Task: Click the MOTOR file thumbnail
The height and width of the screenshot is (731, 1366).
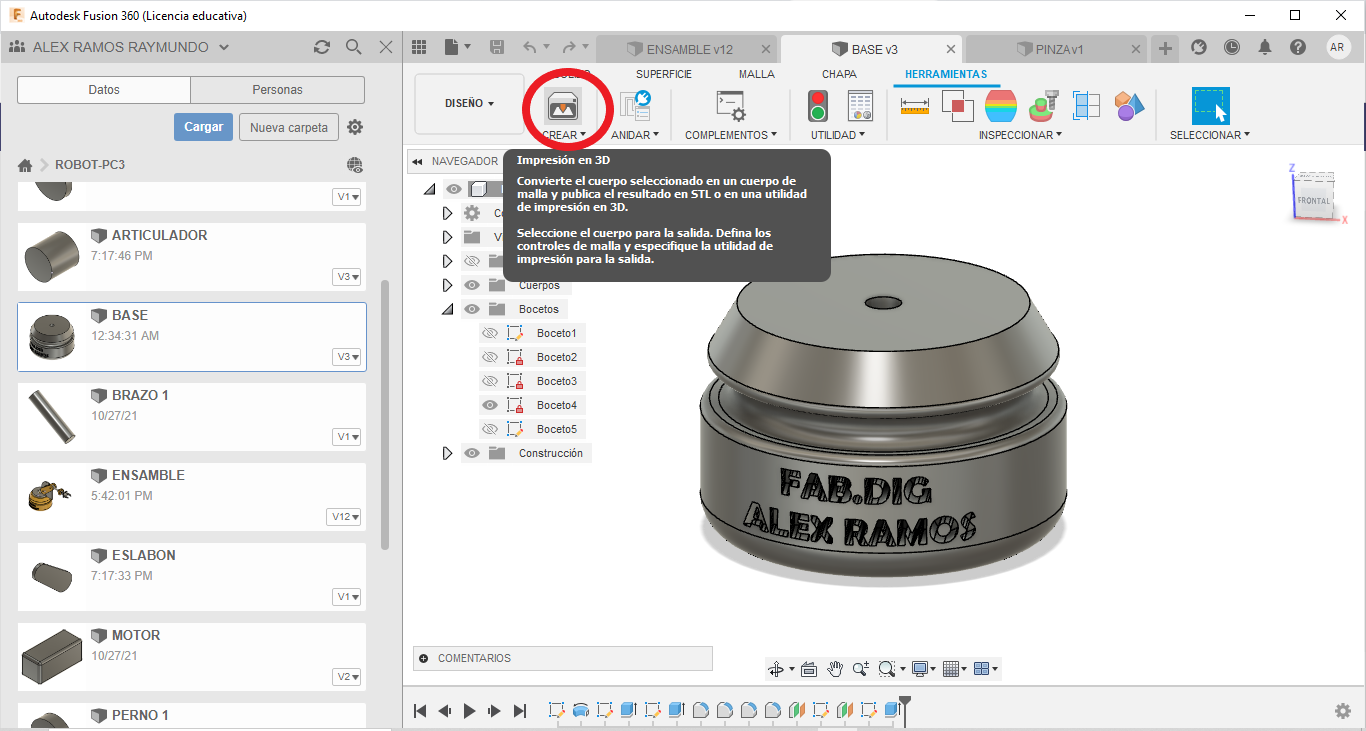Action: [51, 655]
